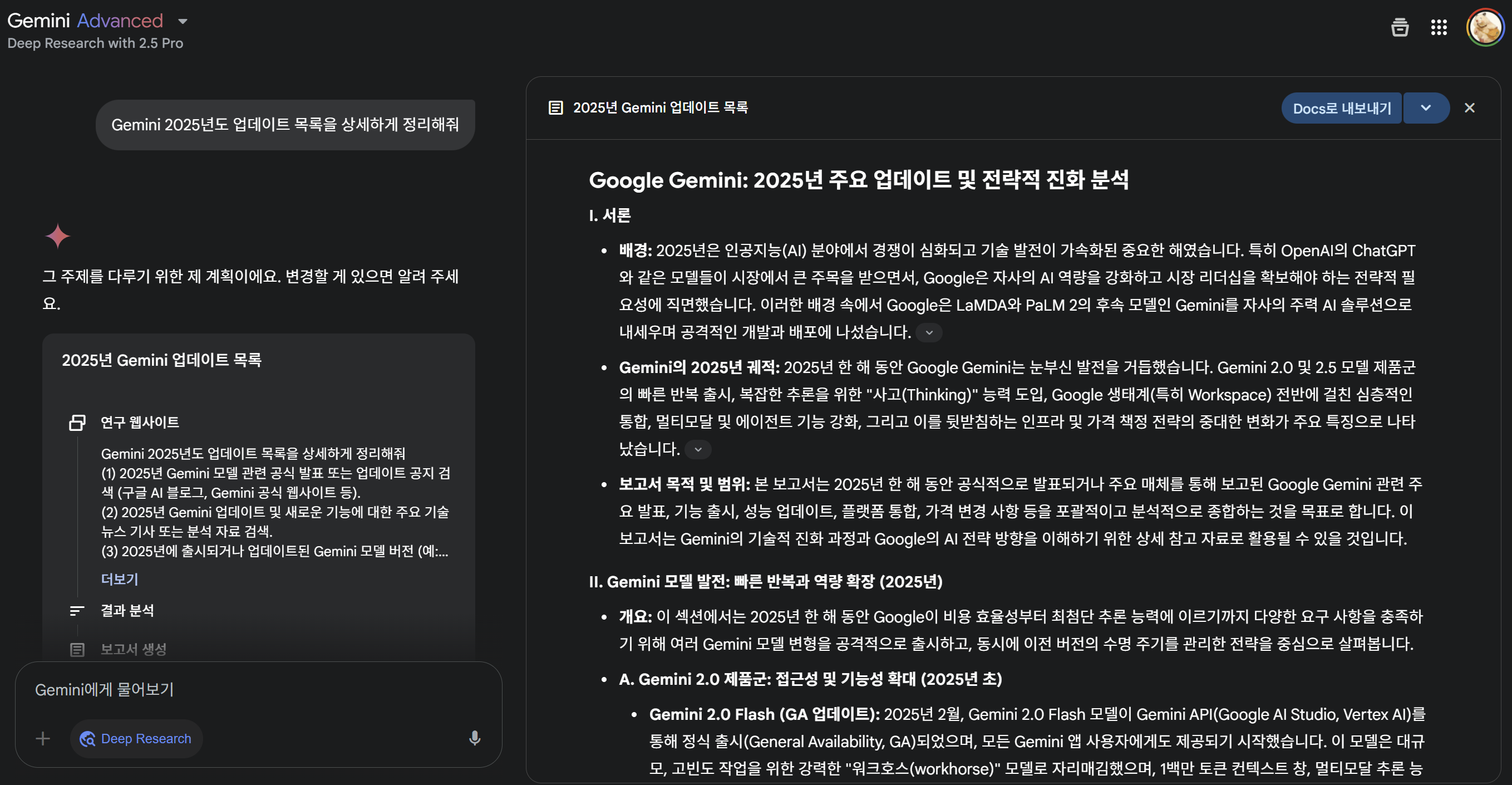The image size is (1512, 785).
Task: Click the Google account profile avatar
Action: click(x=1484, y=27)
